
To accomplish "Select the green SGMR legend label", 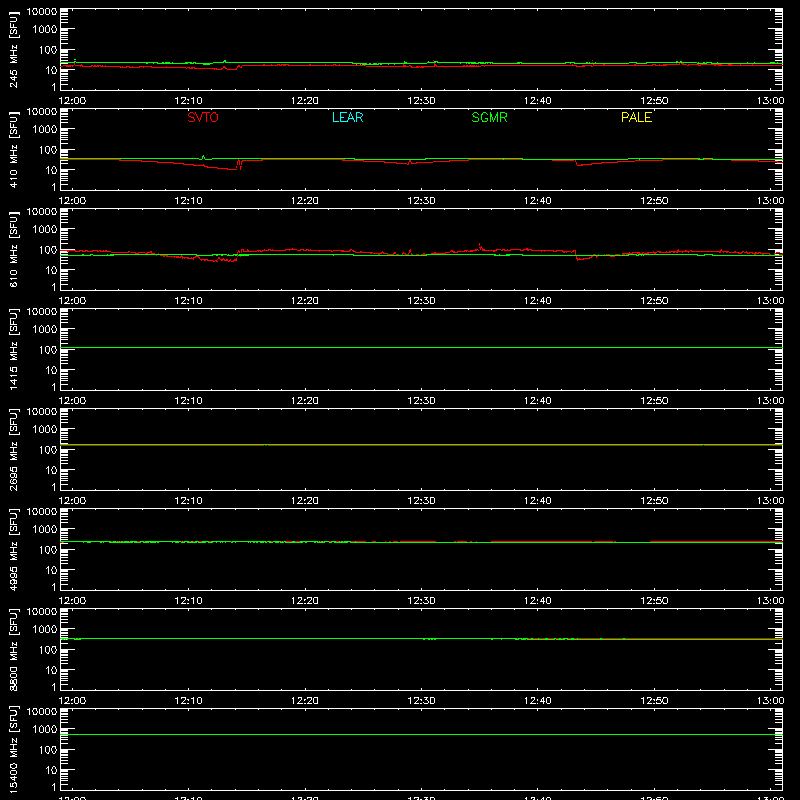I will [489, 117].
